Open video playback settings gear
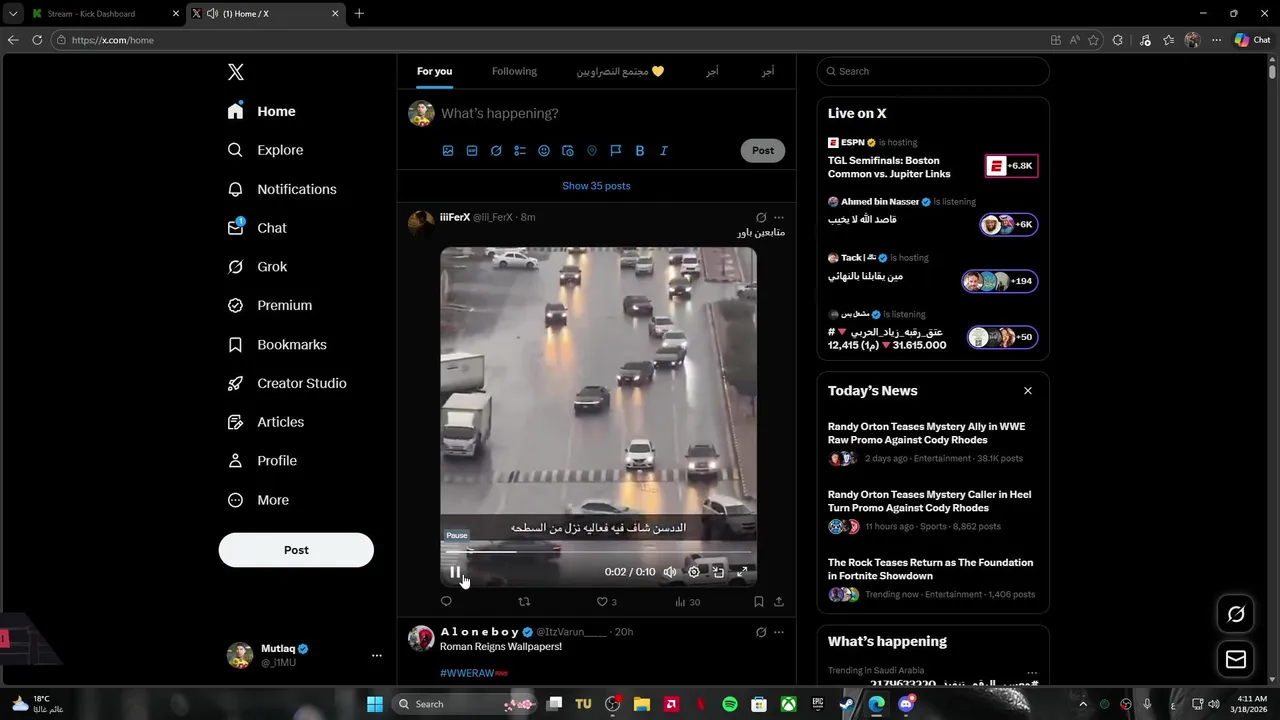 pos(694,572)
